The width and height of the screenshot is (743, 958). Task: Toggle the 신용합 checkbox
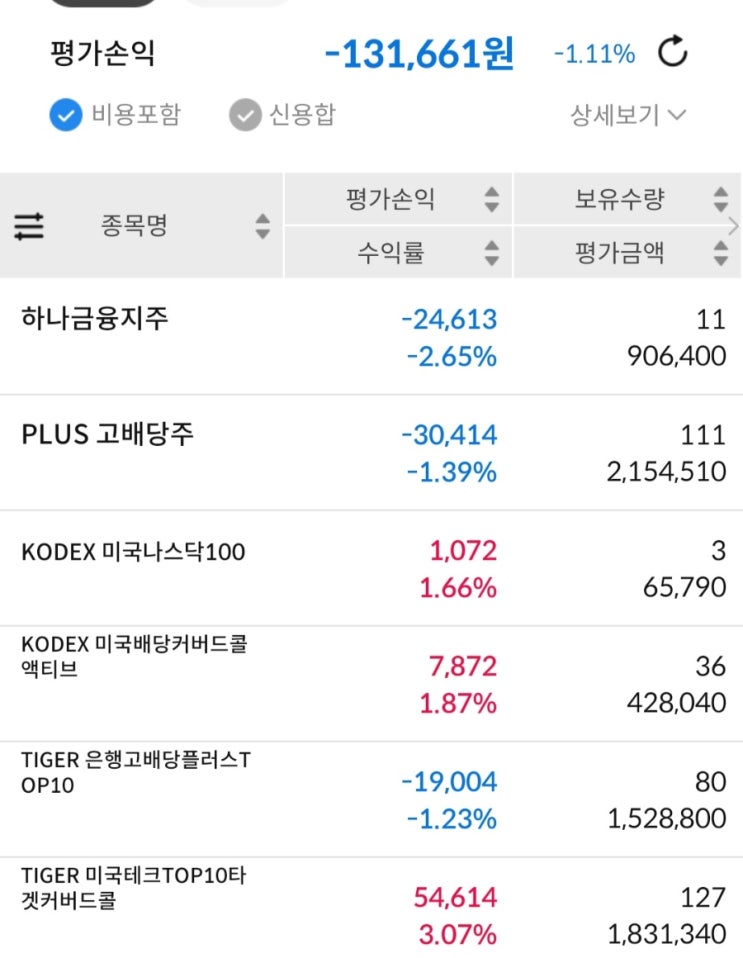[x=244, y=116]
